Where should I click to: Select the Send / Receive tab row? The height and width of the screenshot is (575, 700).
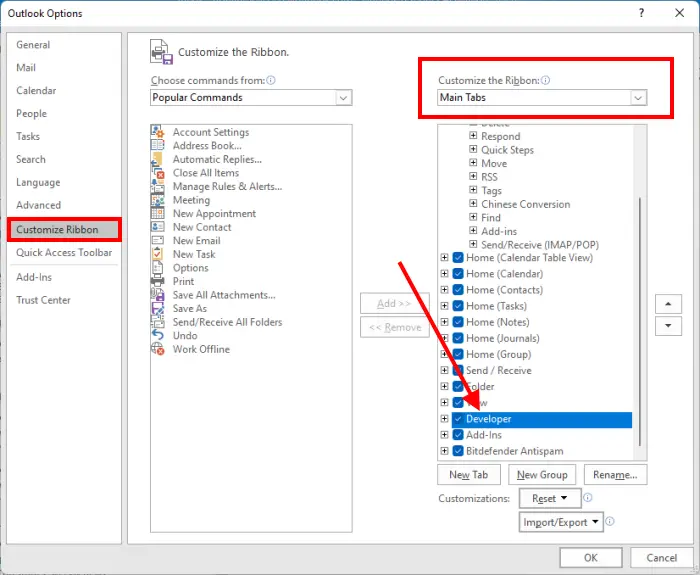coord(499,371)
